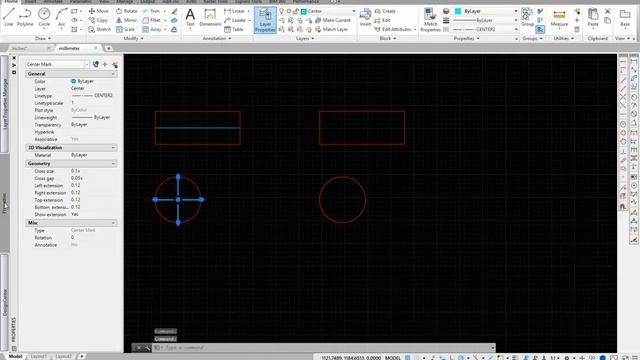The width and height of the screenshot is (640, 360).
Task: Expand the Annotation panel flyout
Action: click(x=217, y=38)
